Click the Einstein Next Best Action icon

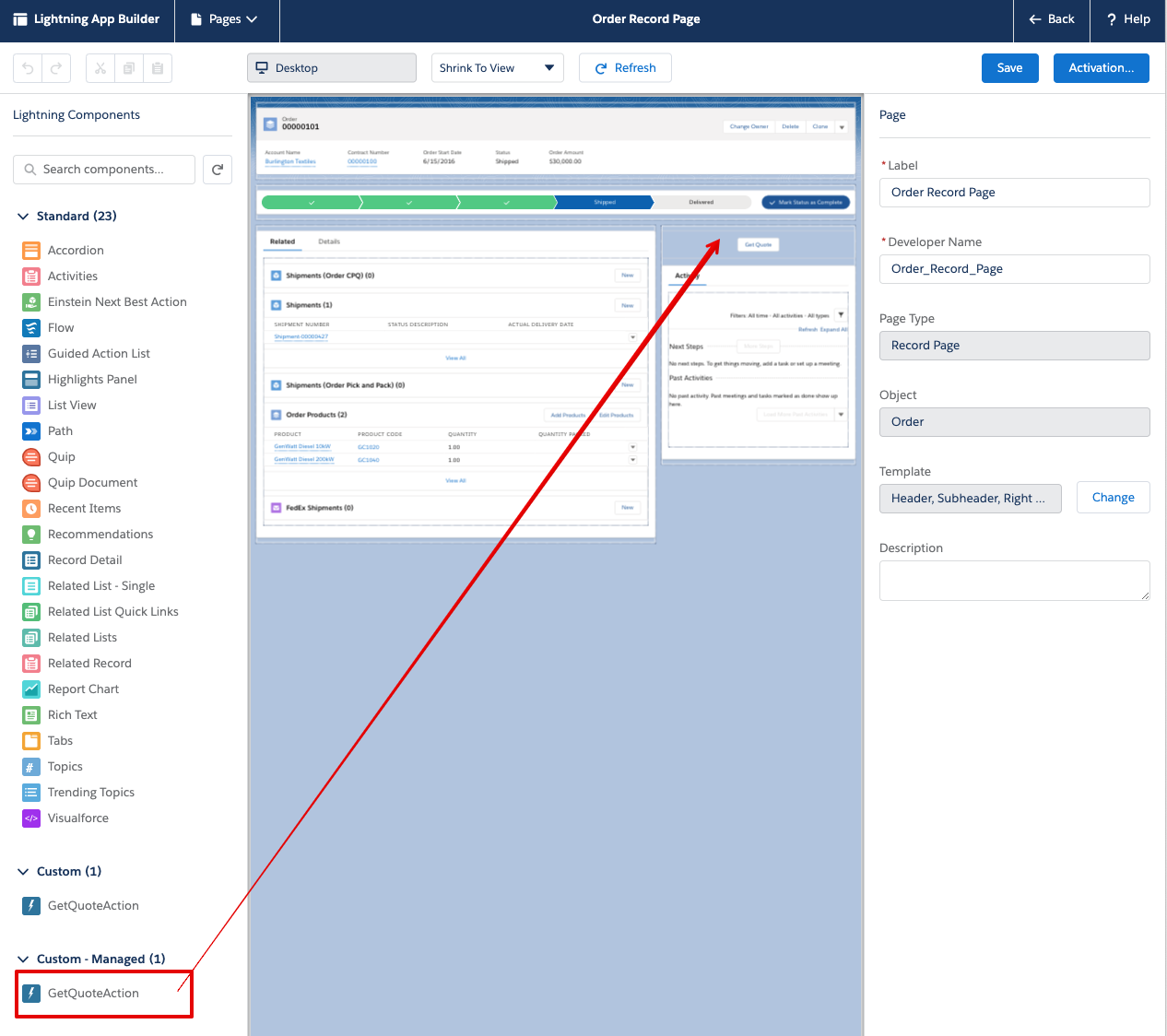point(30,301)
